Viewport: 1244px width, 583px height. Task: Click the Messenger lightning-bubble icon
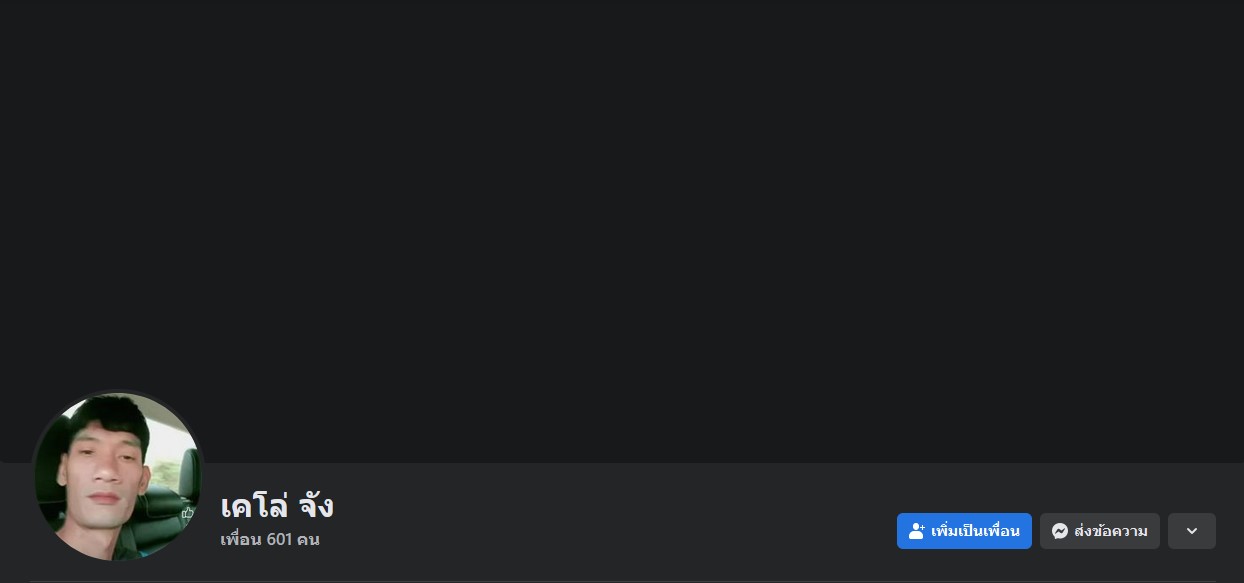[x=1060, y=531]
